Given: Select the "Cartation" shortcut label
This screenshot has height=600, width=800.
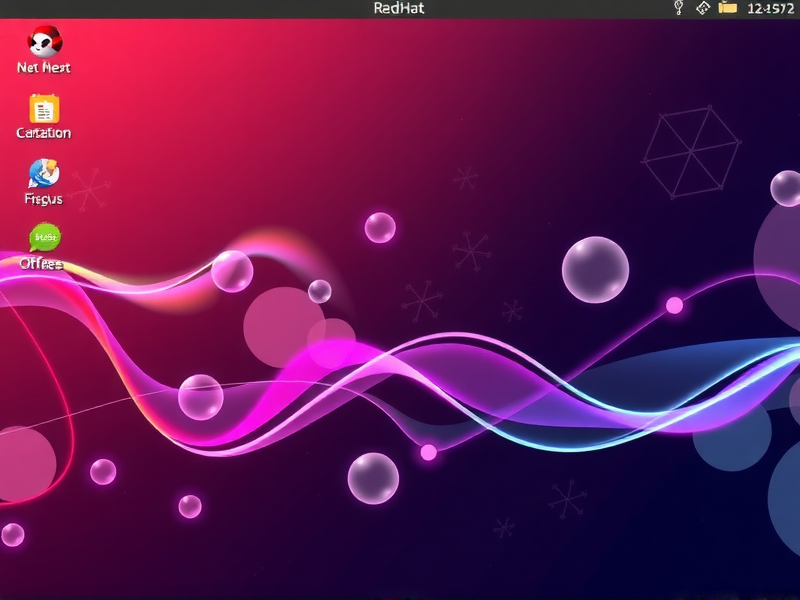Looking at the screenshot, I should [44, 133].
